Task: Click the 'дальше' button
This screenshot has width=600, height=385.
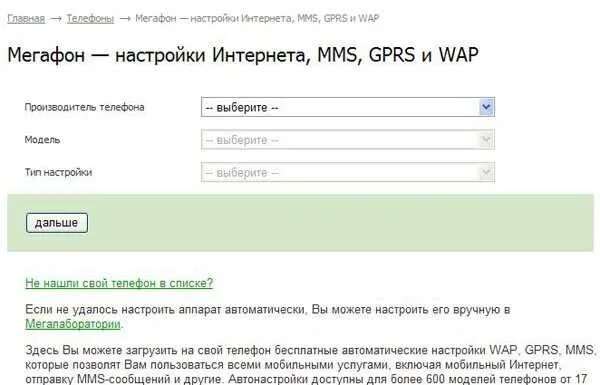Action: tap(57, 223)
